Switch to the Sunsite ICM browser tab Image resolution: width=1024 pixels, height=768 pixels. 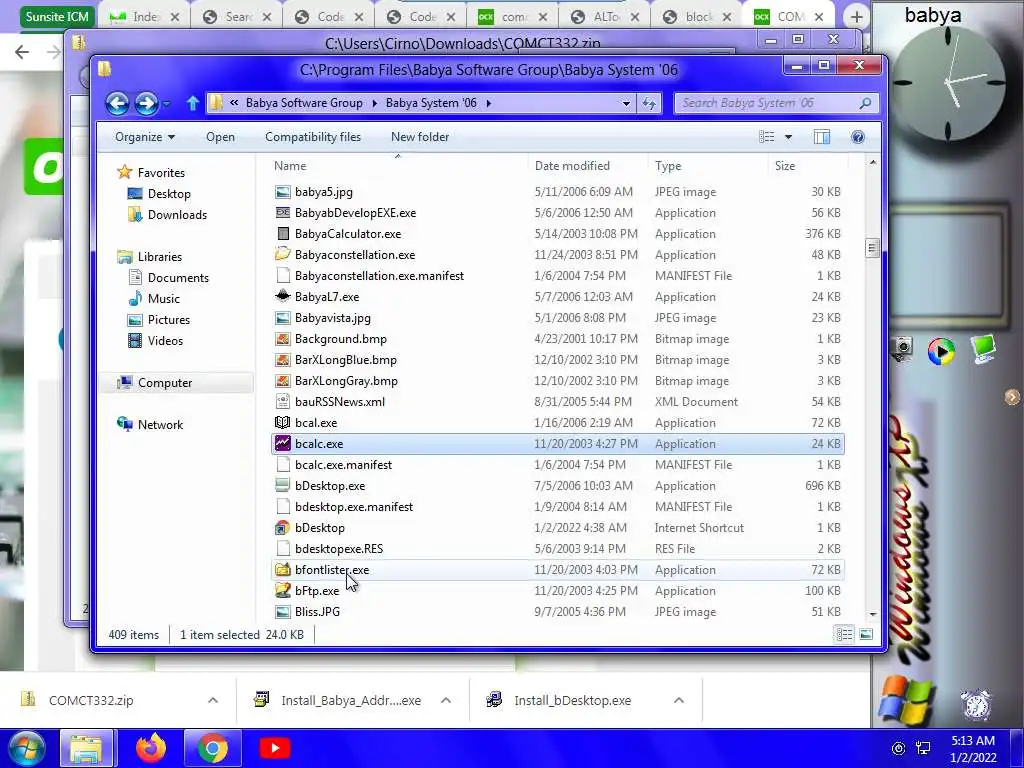[57, 16]
